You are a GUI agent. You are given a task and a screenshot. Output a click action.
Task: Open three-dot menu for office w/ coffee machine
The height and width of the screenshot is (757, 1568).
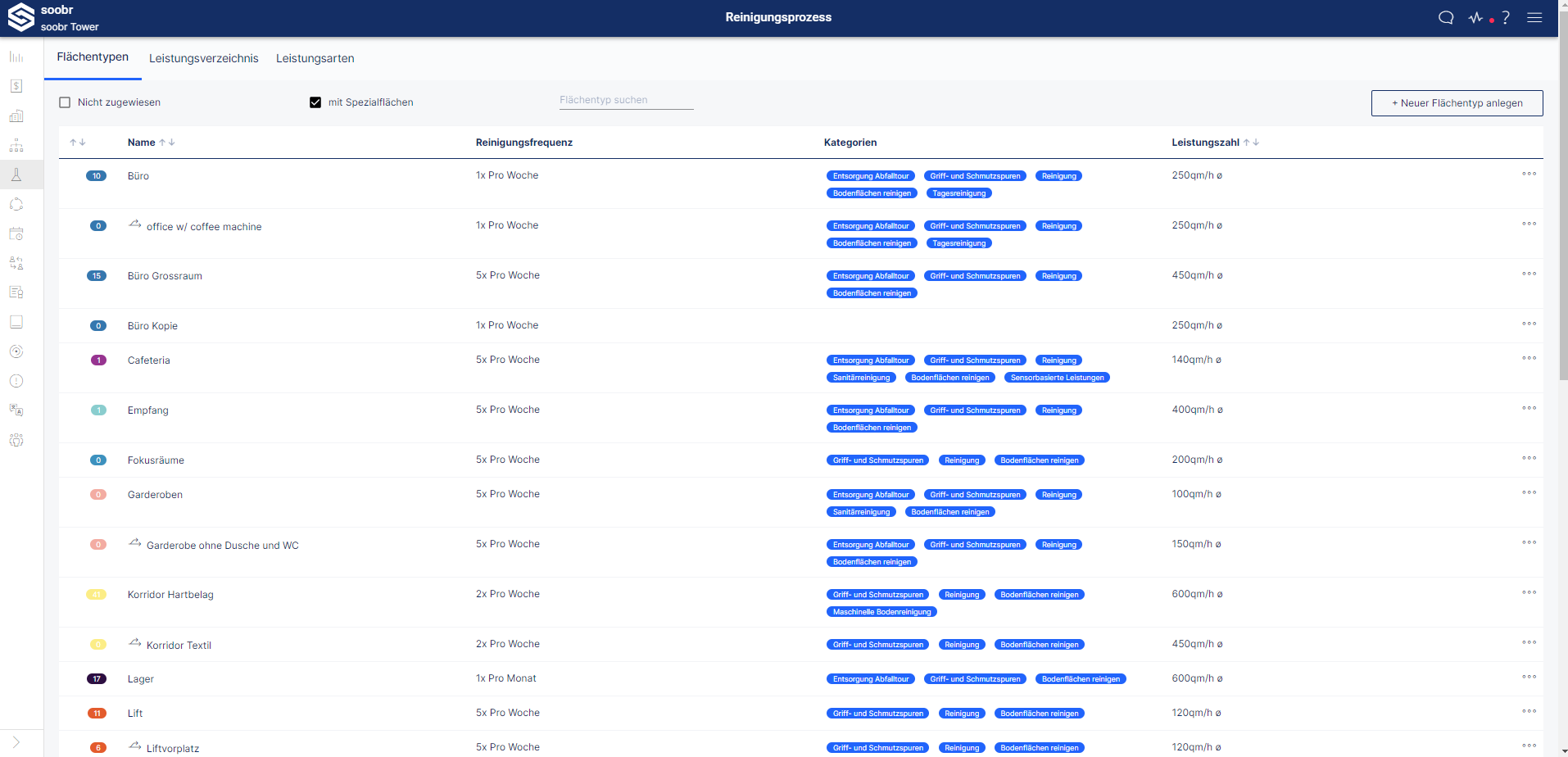click(1529, 224)
